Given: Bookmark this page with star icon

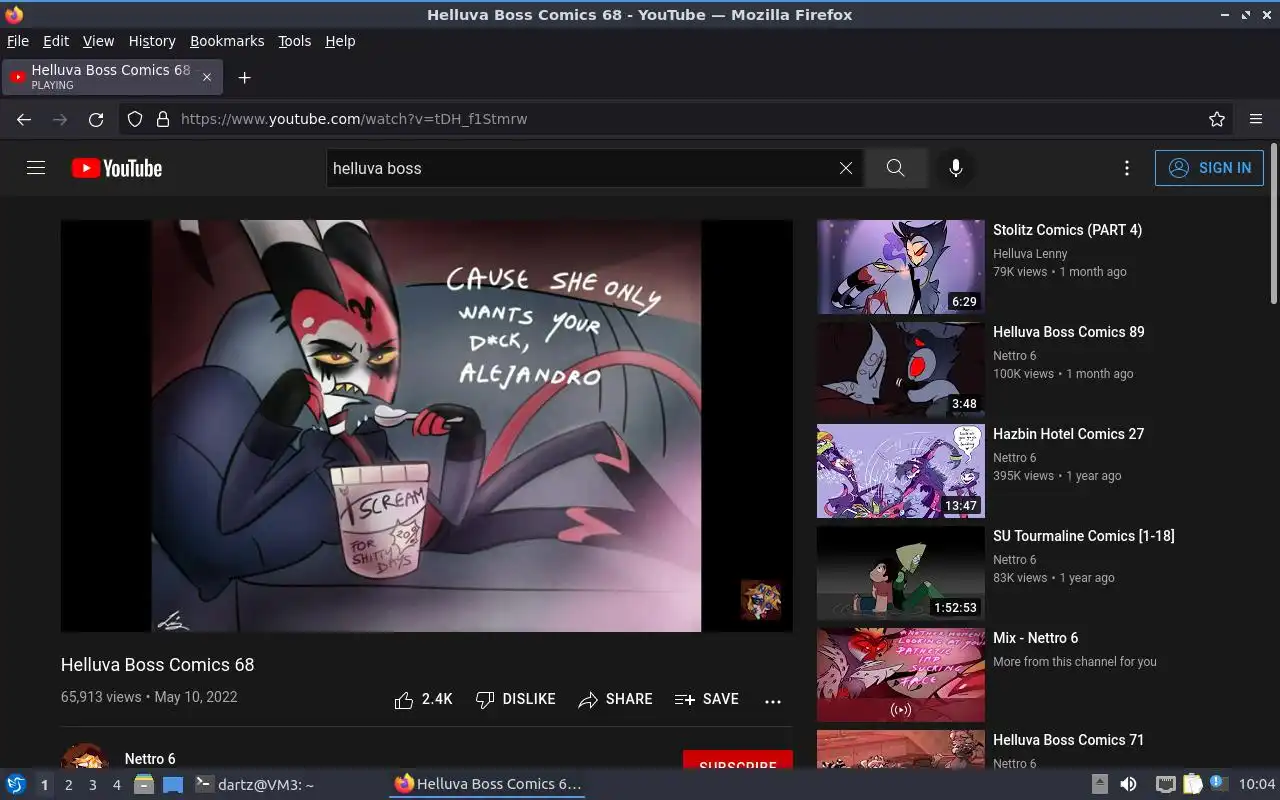Looking at the screenshot, I should (x=1217, y=119).
